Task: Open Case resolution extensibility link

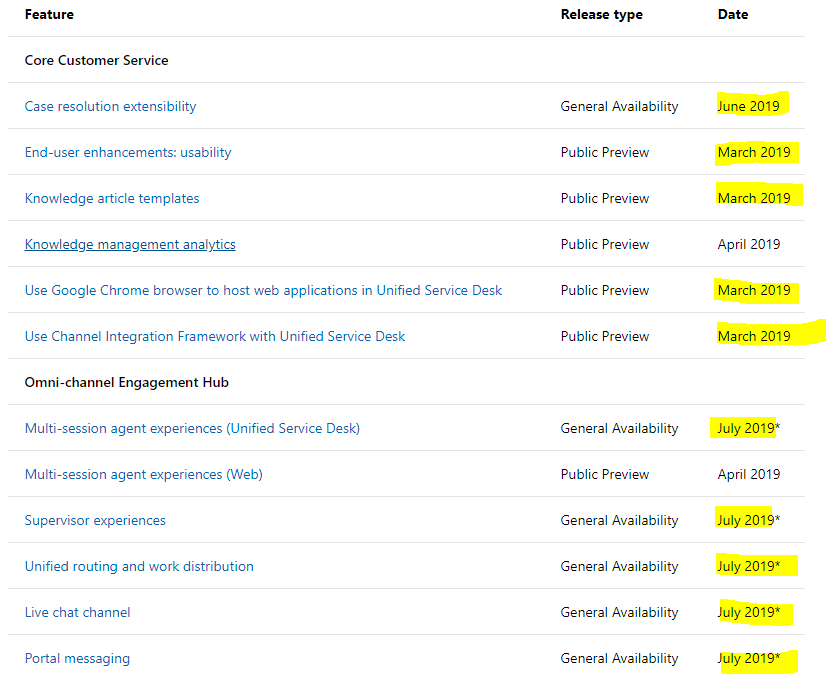Action: point(110,106)
